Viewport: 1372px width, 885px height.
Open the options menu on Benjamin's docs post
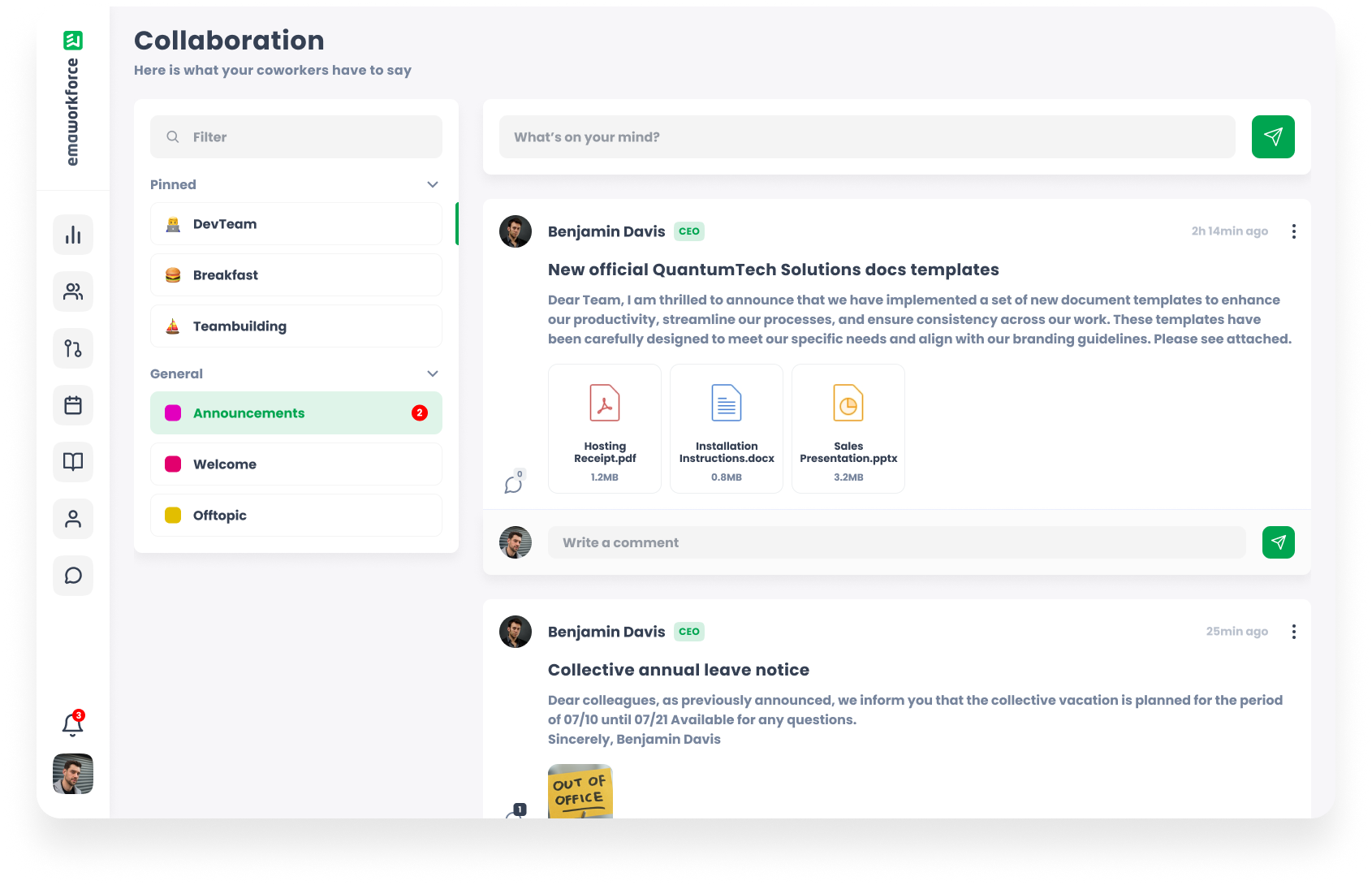[x=1294, y=231]
